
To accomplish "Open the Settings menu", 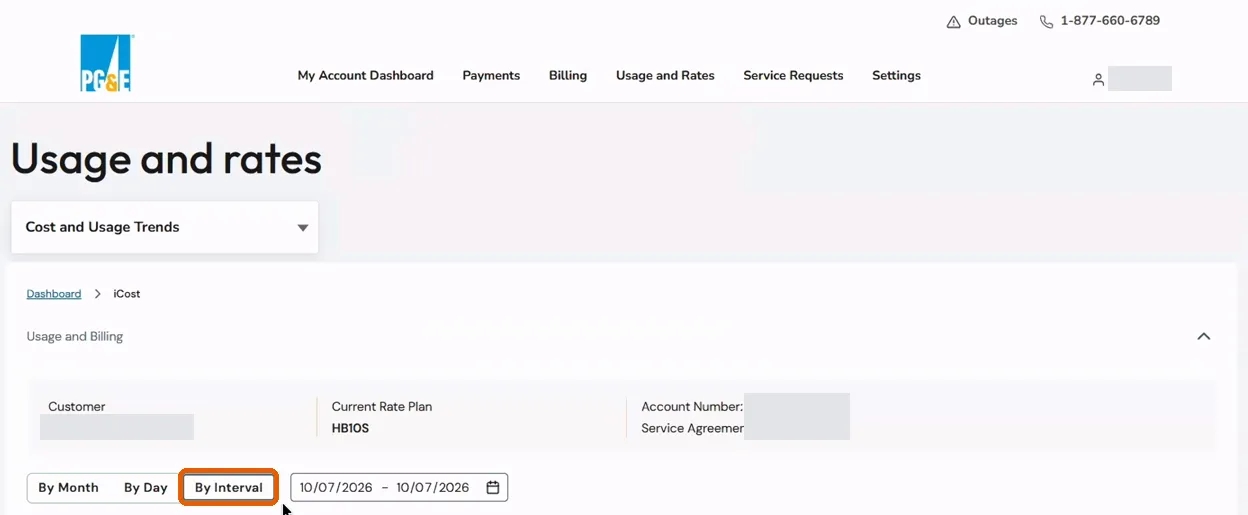I will [896, 76].
